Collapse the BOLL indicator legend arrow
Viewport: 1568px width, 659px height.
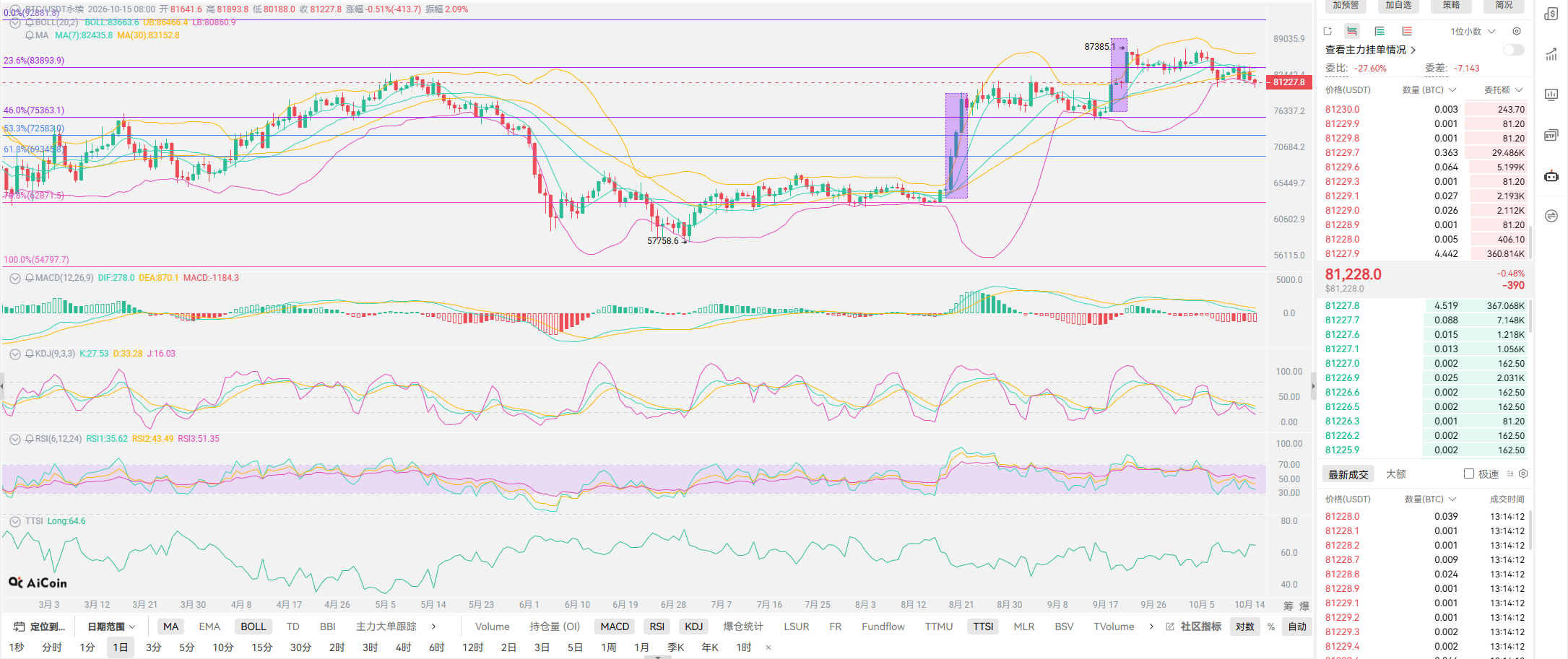(x=14, y=23)
